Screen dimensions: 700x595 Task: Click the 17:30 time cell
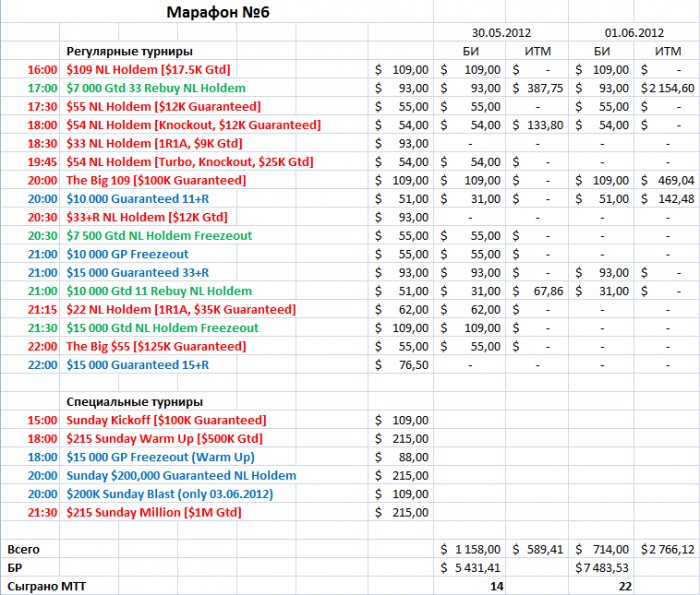click(42, 107)
